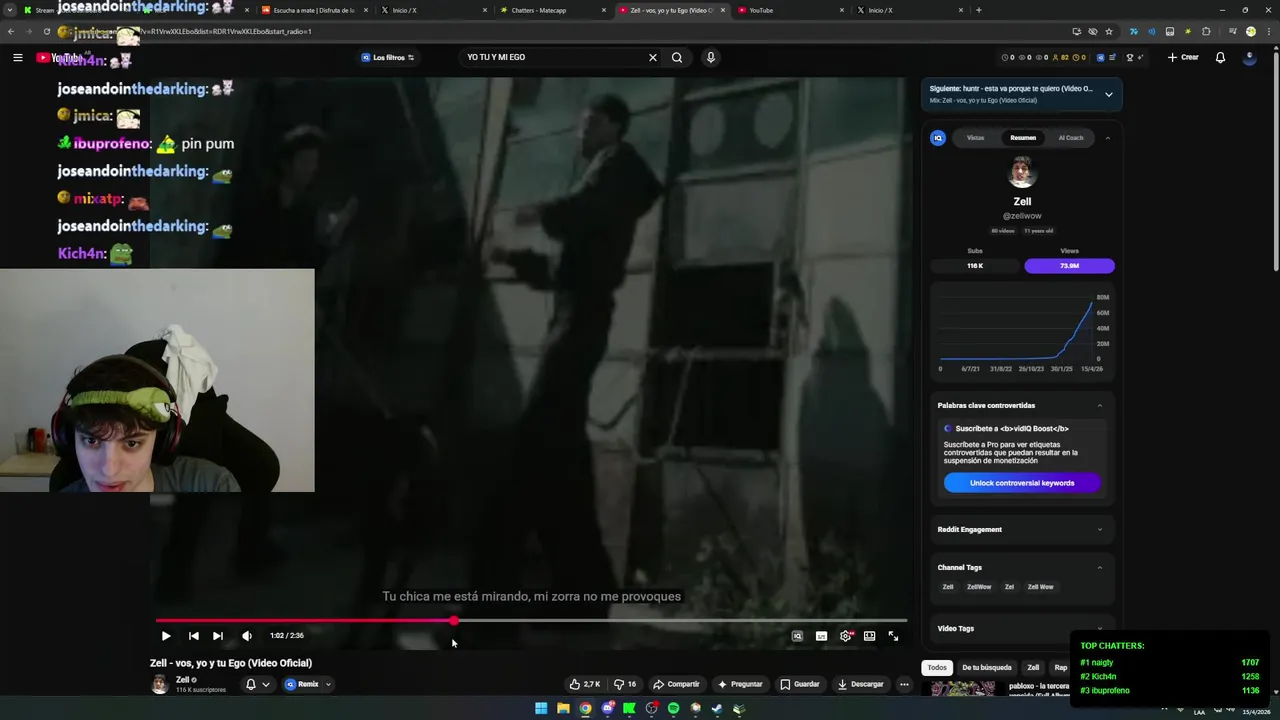
Task: Open Zell channel avatar below video
Action: [x=159, y=684]
